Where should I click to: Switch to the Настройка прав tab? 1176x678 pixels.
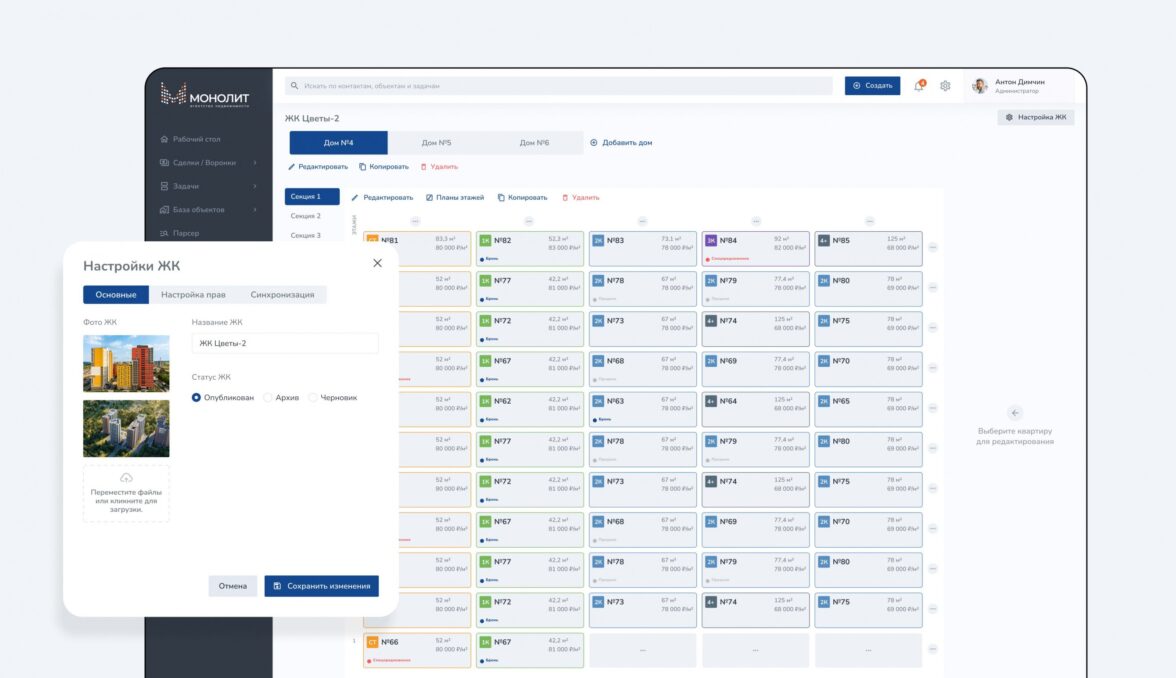[x=193, y=295]
